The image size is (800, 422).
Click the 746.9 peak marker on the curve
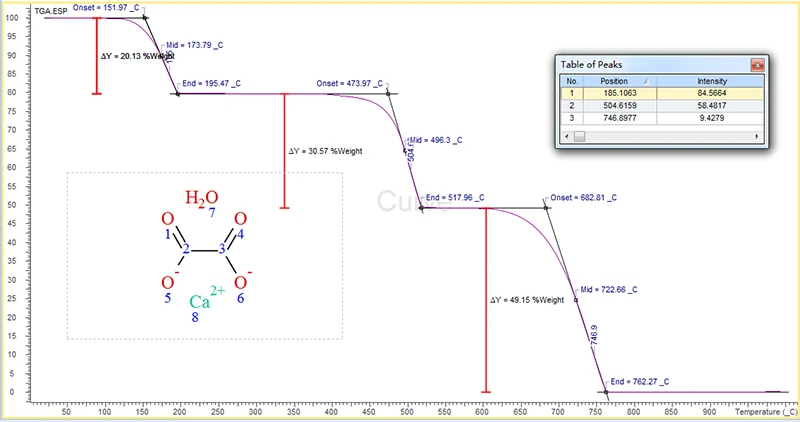[594, 335]
